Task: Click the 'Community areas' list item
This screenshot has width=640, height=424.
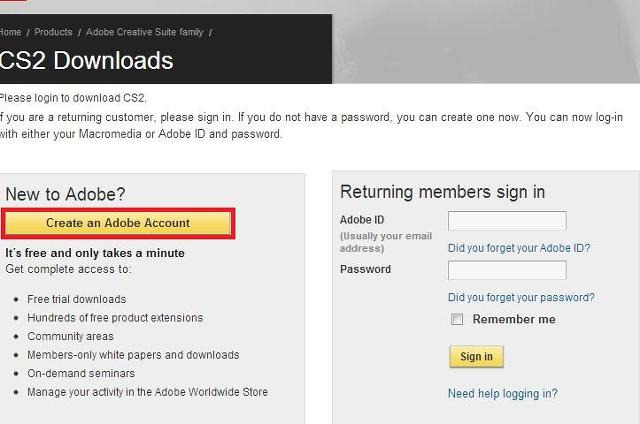Action: (x=70, y=336)
